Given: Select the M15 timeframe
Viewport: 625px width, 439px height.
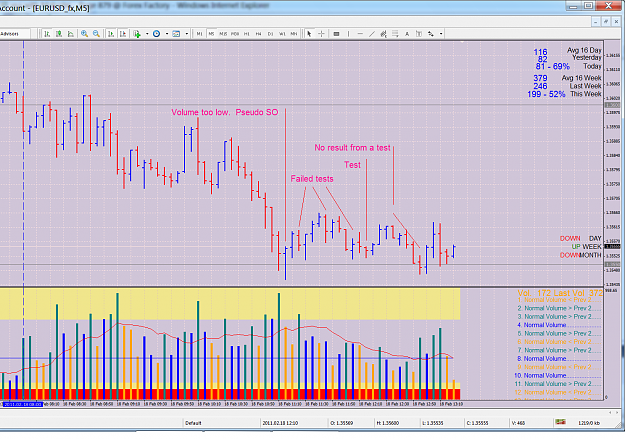Looking at the screenshot, I should (223, 34).
